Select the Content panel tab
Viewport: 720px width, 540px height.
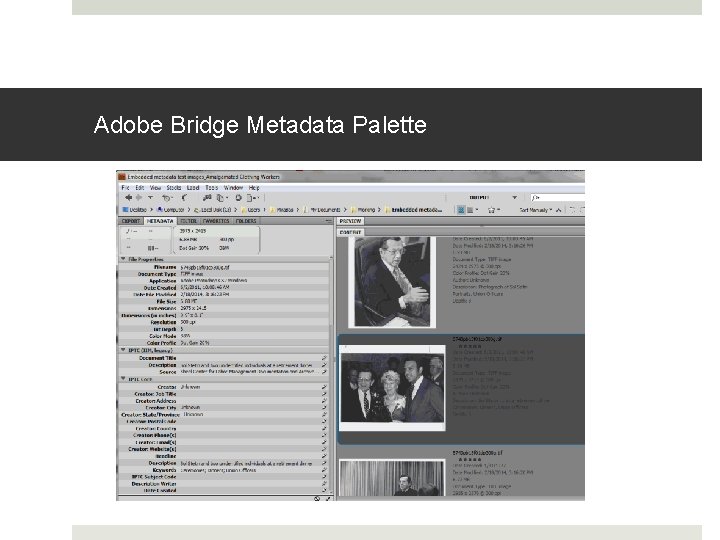pyautogui.click(x=350, y=232)
